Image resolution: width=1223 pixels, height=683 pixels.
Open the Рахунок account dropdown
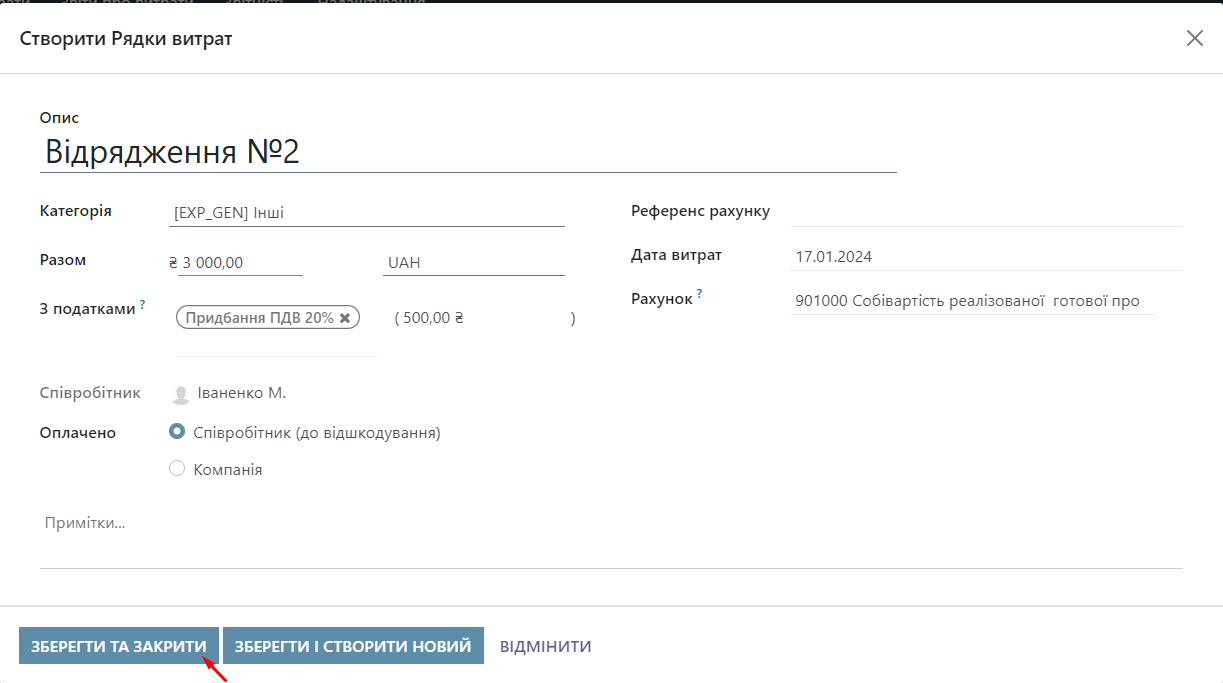(x=971, y=301)
